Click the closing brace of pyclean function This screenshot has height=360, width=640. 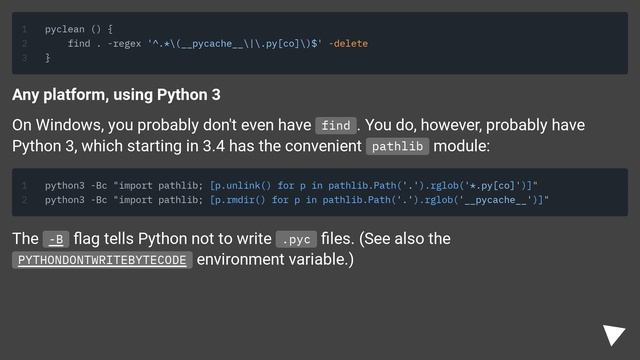point(47,58)
